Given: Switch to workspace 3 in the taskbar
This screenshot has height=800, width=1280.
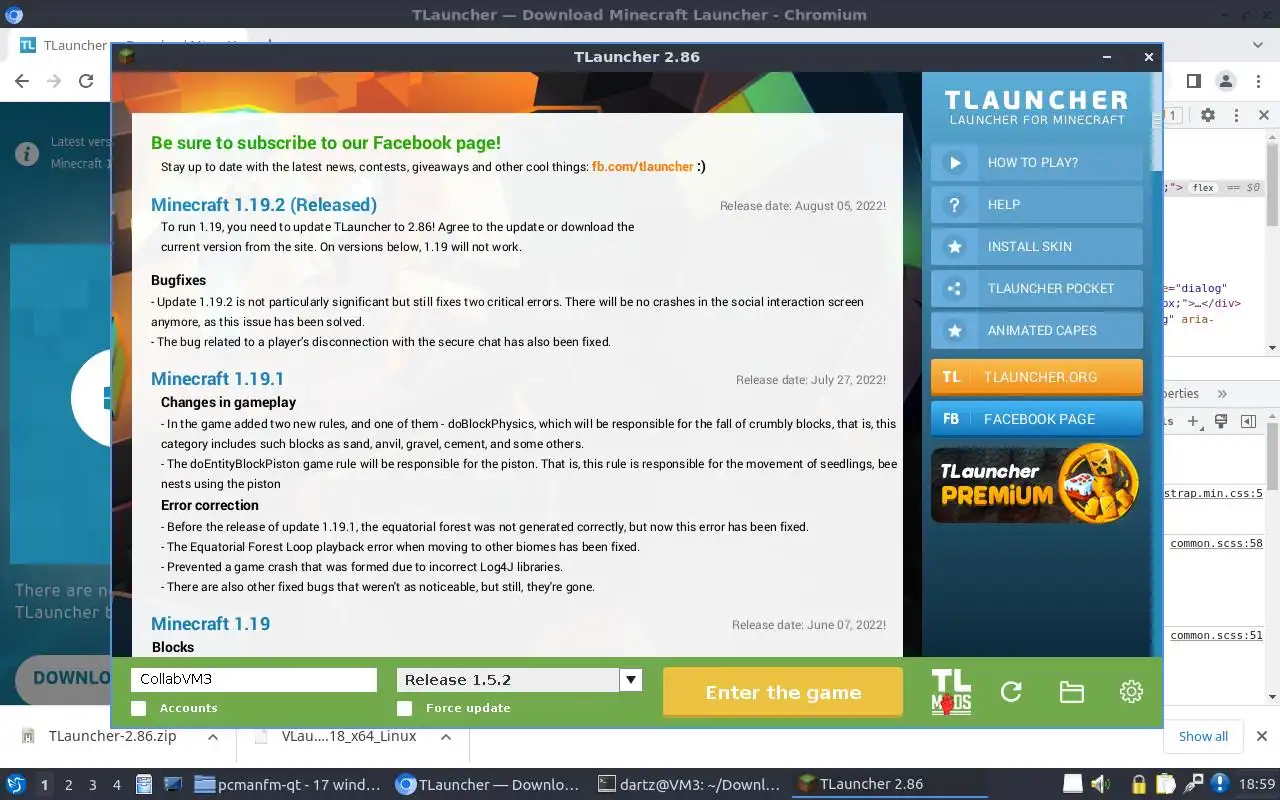Looking at the screenshot, I should coord(93,785).
